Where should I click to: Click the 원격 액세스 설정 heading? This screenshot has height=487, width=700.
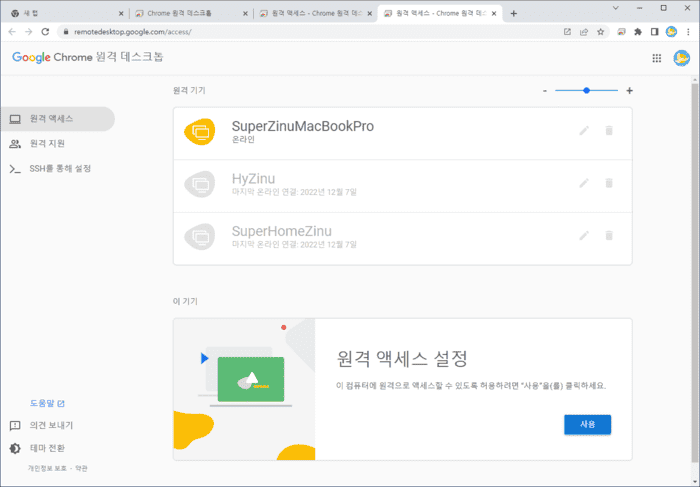[x=402, y=358]
